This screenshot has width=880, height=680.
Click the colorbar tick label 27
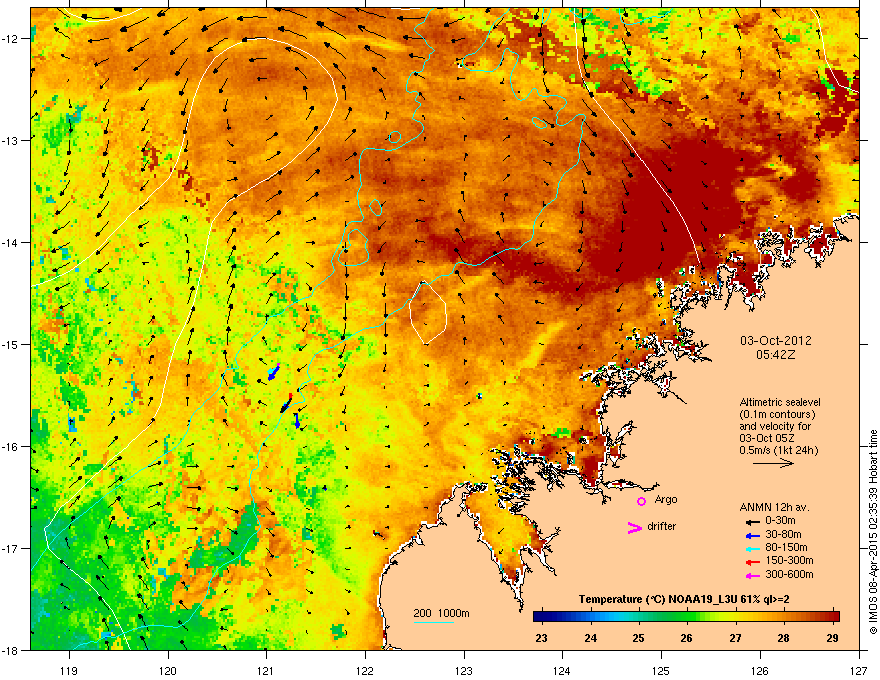[735, 638]
